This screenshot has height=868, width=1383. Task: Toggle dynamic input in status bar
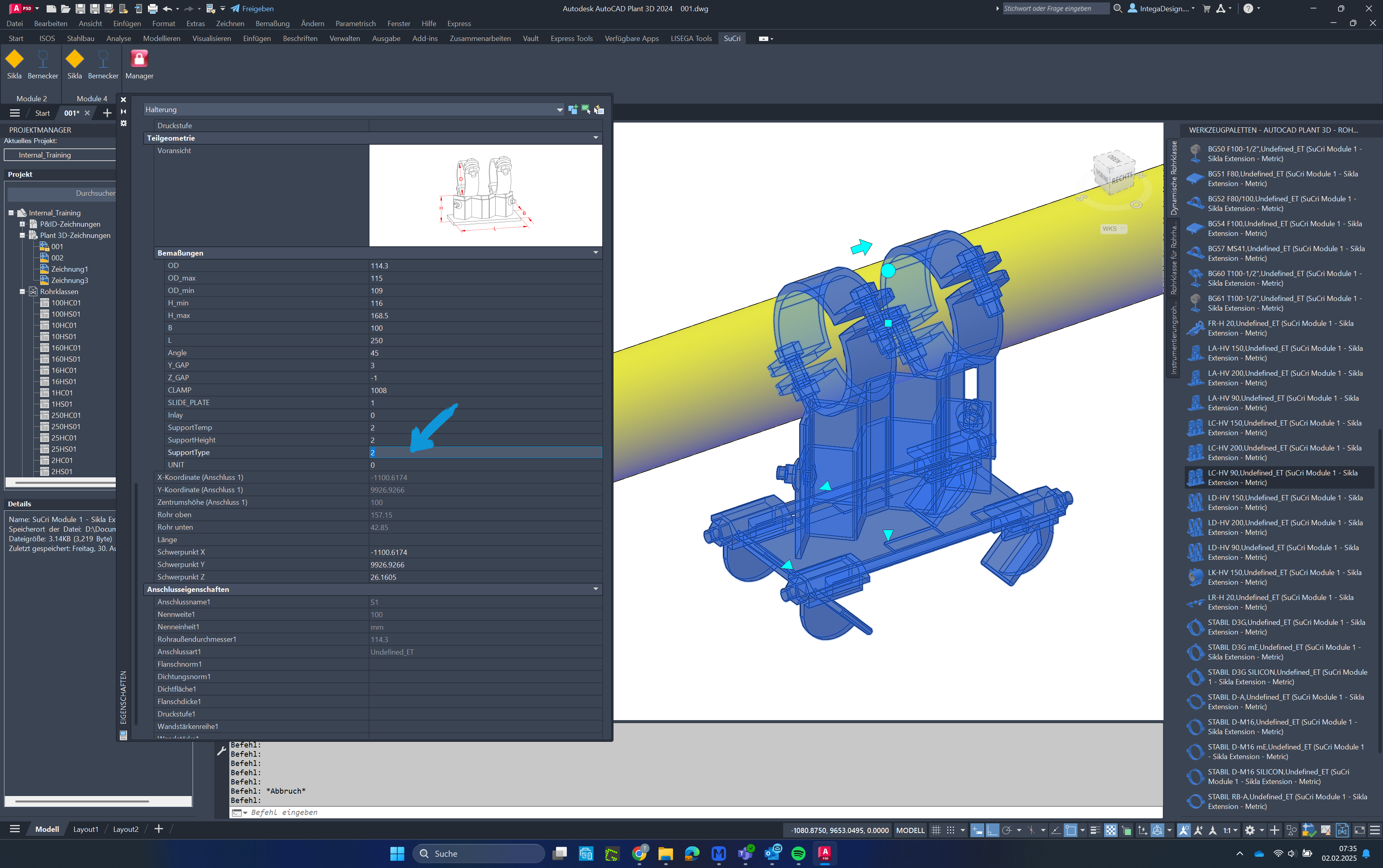point(977,830)
